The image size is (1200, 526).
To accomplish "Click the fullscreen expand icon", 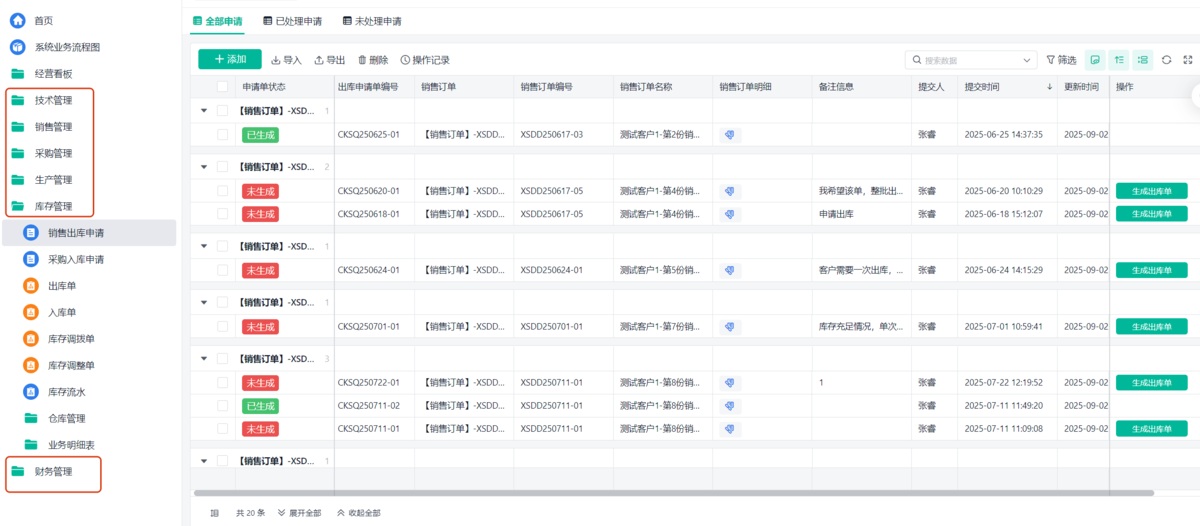I will click(1187, 60).
